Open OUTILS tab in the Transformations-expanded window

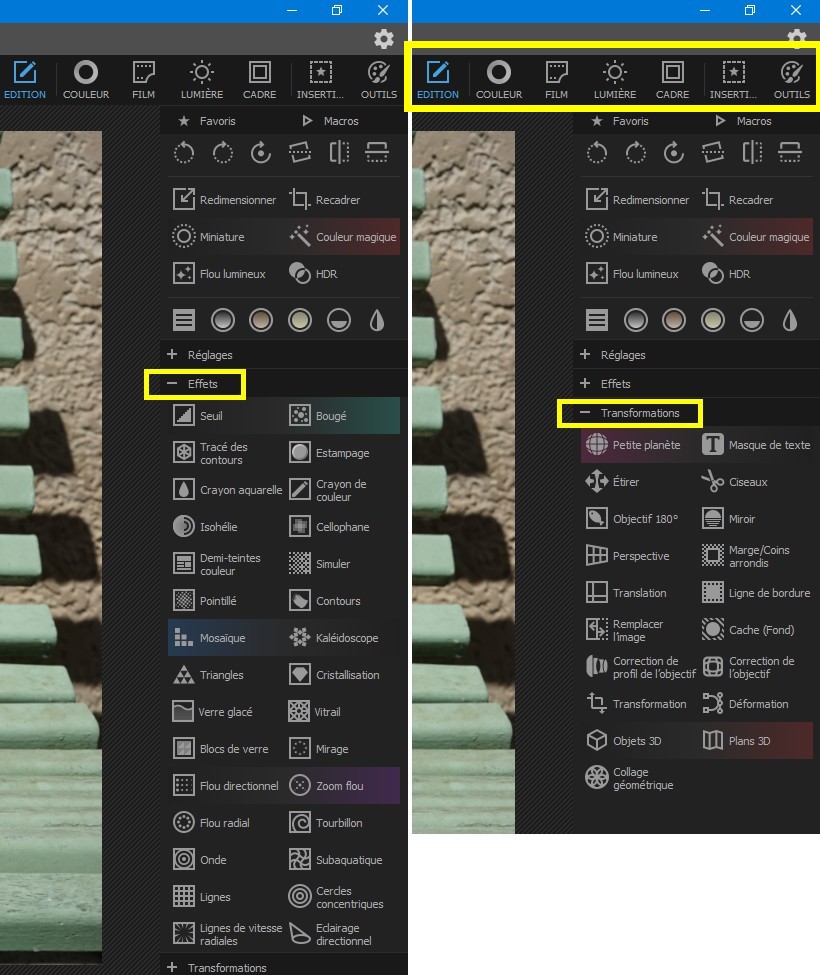tap(791, 80)
